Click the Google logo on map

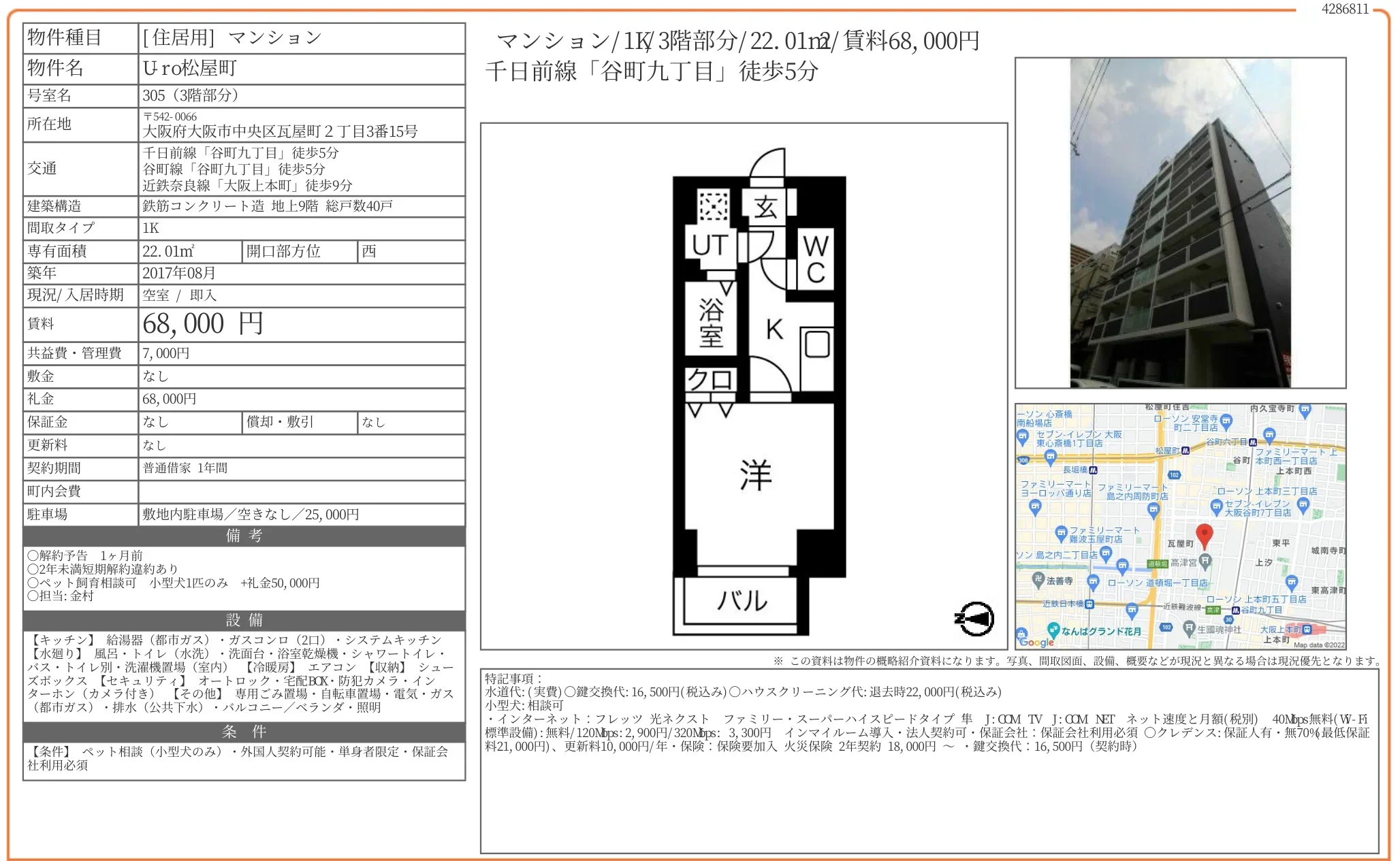tap(1036, 641)
